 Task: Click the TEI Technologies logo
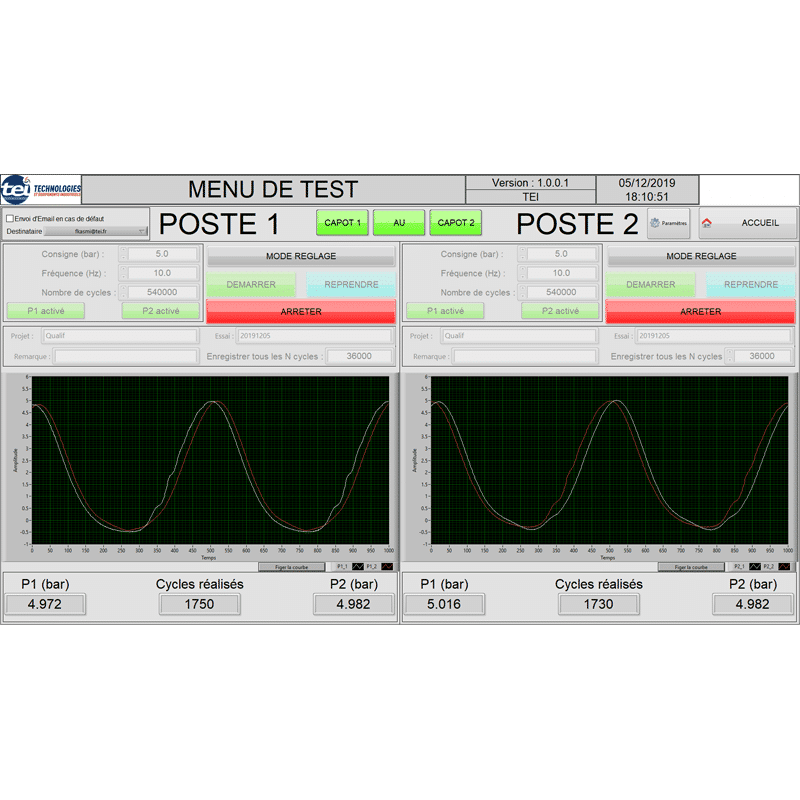point(41,189)
